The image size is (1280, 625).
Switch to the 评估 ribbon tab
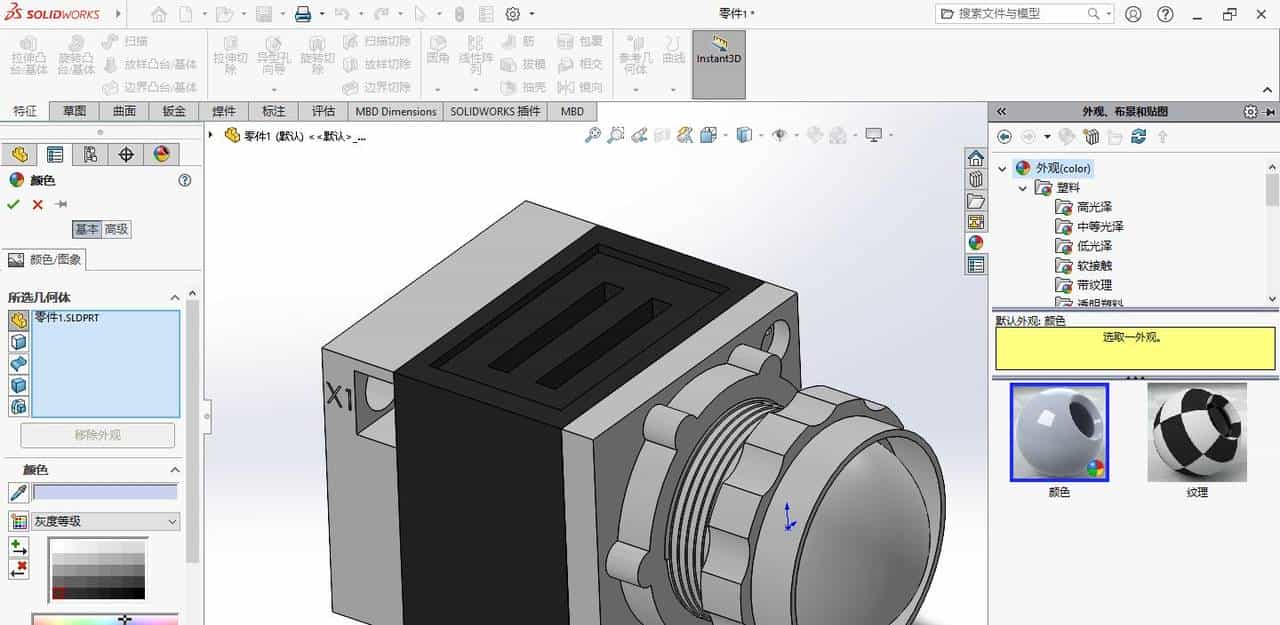tap(322, 111)
